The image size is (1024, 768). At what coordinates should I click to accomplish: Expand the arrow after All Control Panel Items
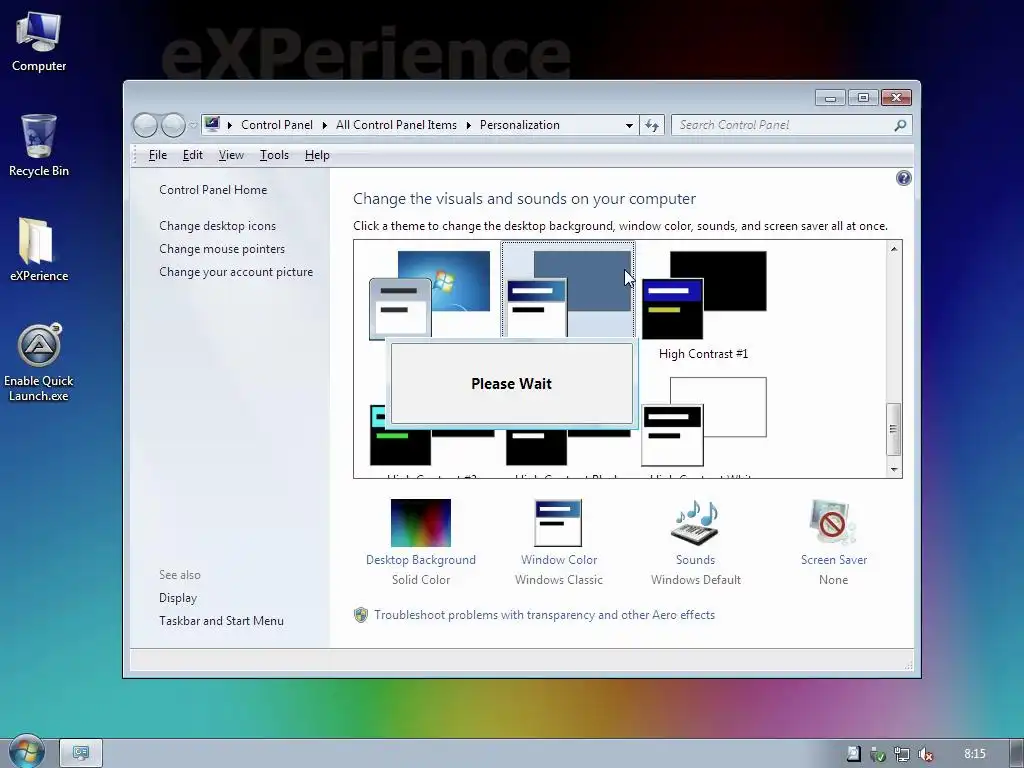pyautogui.click(x=468, y=125)
